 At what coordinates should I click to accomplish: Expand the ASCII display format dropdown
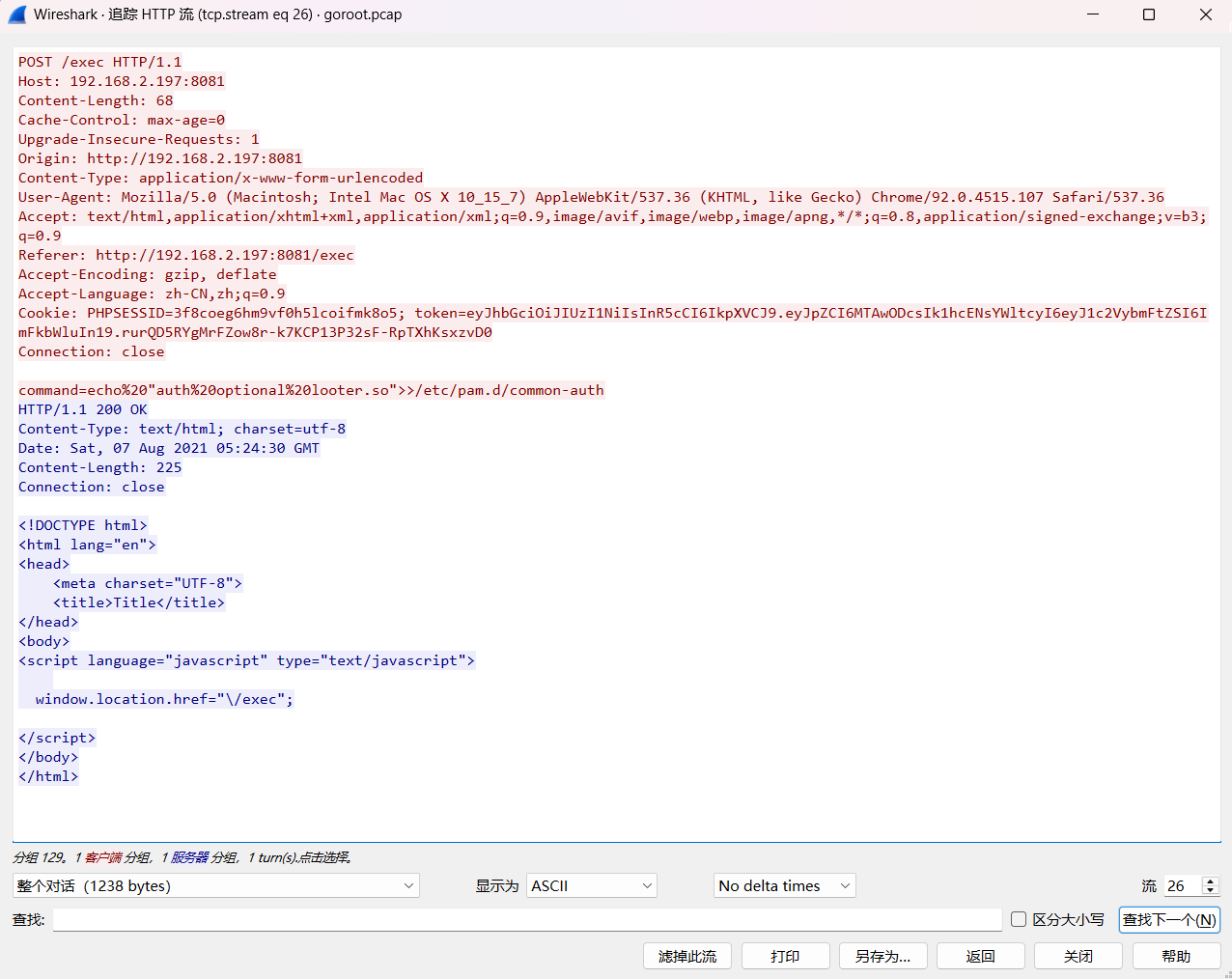[x=591, y=885]
